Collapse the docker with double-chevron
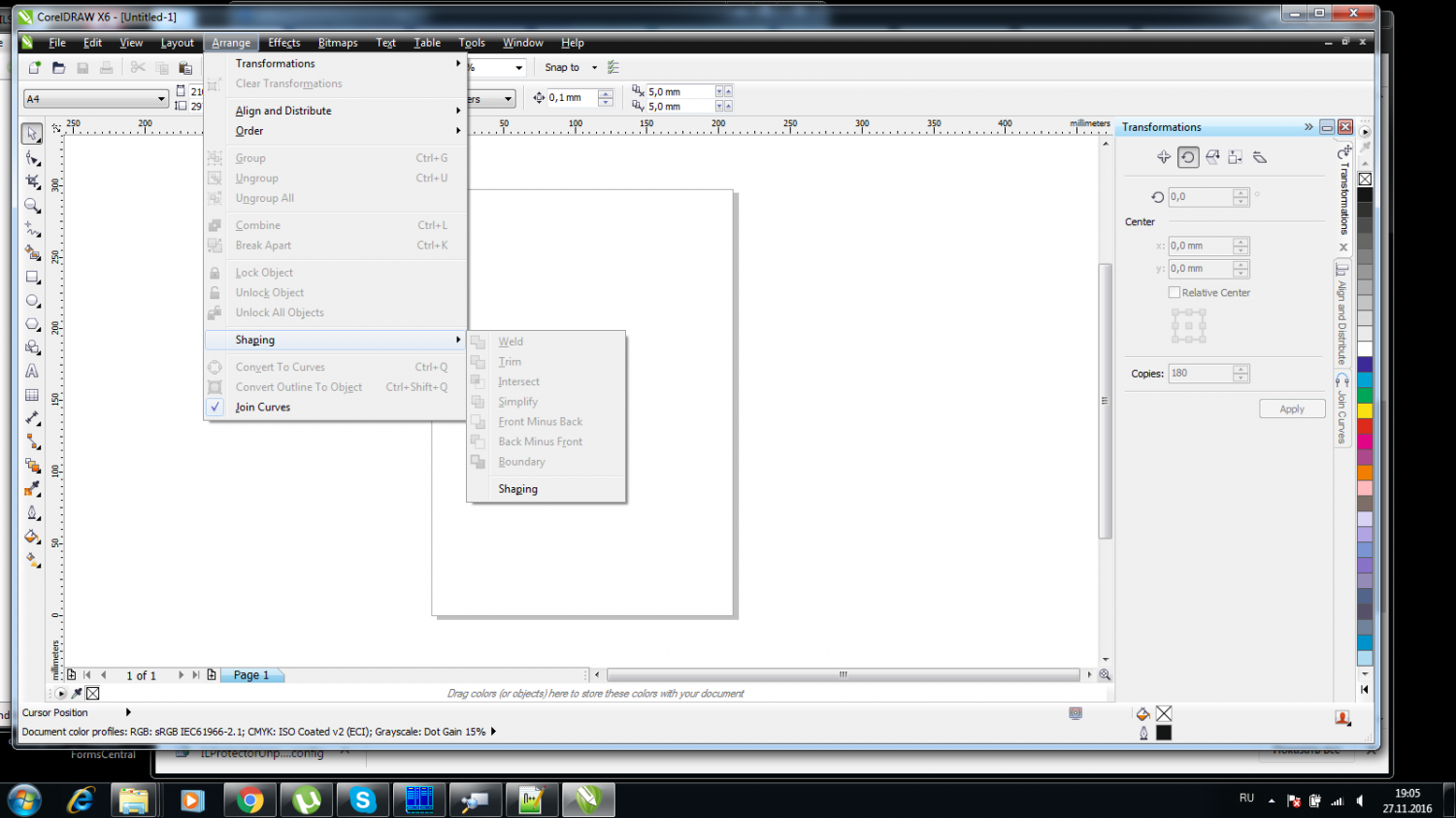The width and height of the screenshot is (1456, 818). pyautogui.click(x=1308, y=127)
